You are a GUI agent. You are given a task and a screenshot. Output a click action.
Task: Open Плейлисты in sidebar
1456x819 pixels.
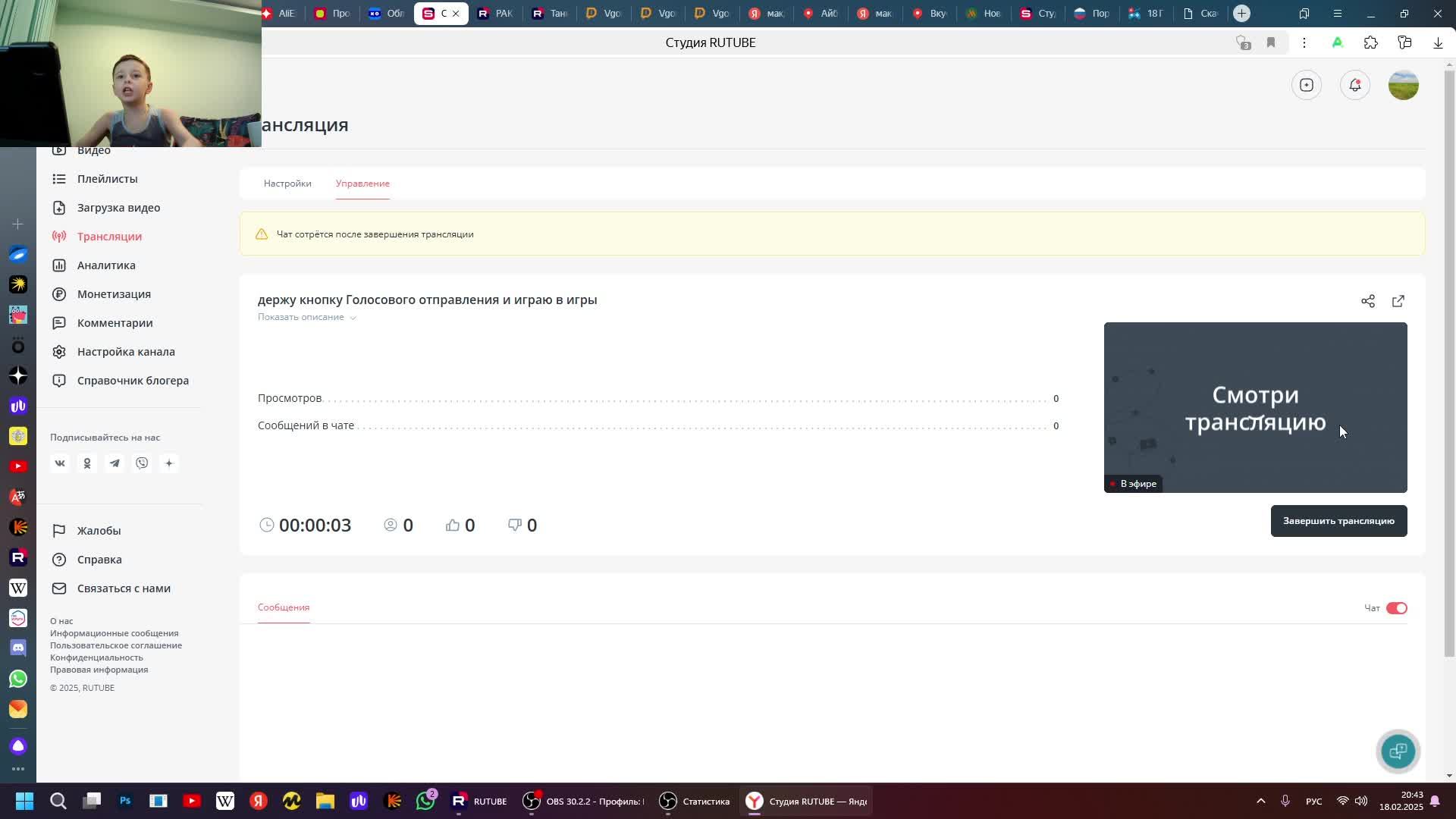pyautogui.click(x=107, y=179)
